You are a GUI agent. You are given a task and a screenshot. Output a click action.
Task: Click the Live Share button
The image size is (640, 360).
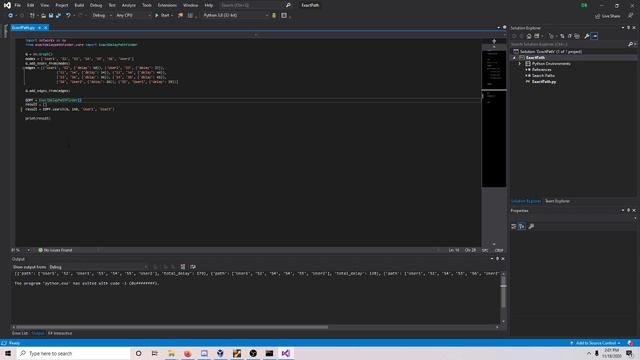(608, 16)
